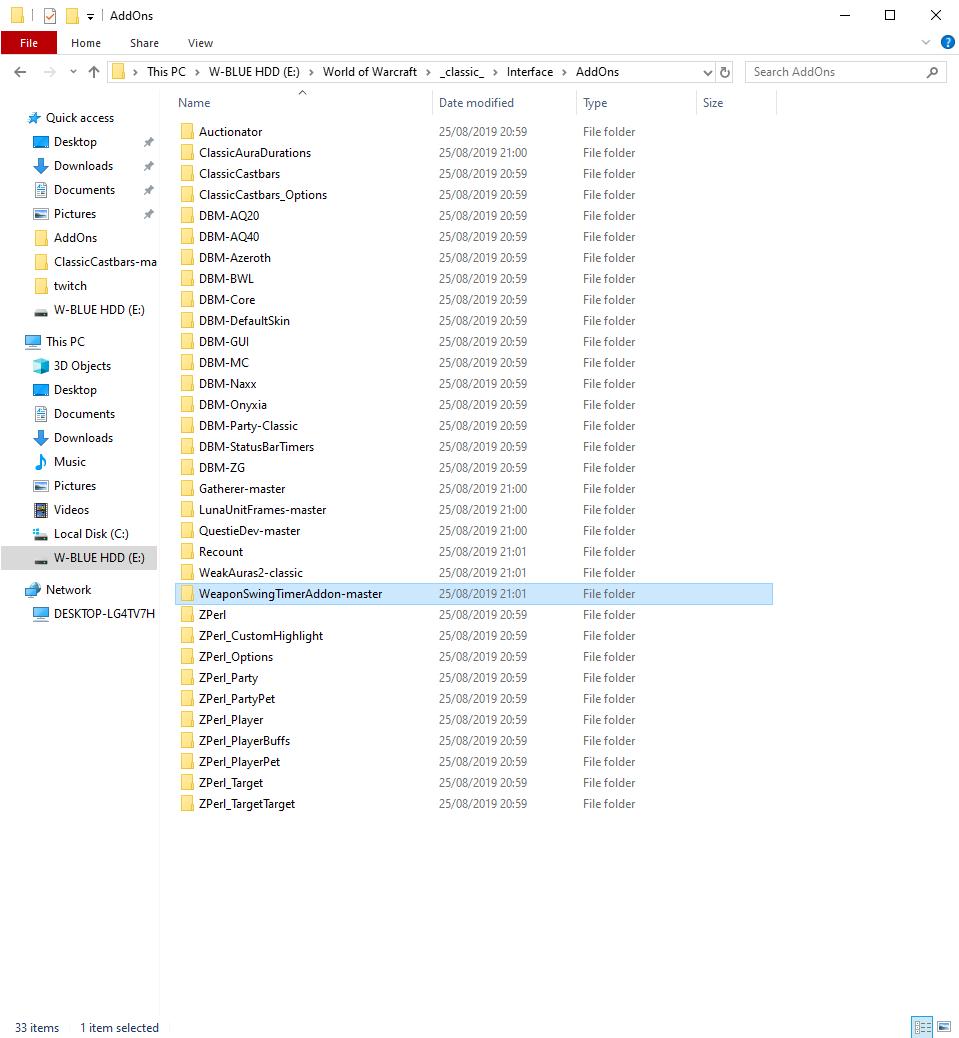This screenshot has width=959, height=1038.
Task: Open Music in navigation pane
Action: pyautogui.click(x=69, y=461)
